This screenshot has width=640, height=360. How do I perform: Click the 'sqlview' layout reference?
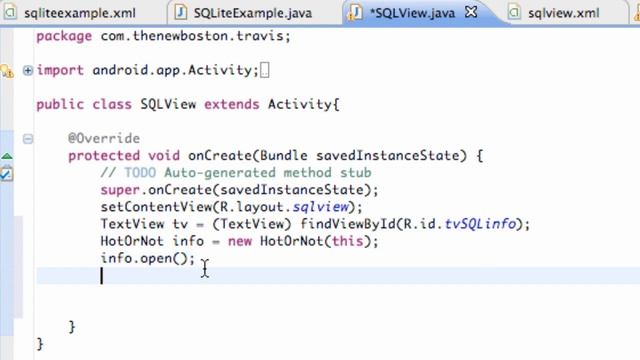(x=321, y=207)
